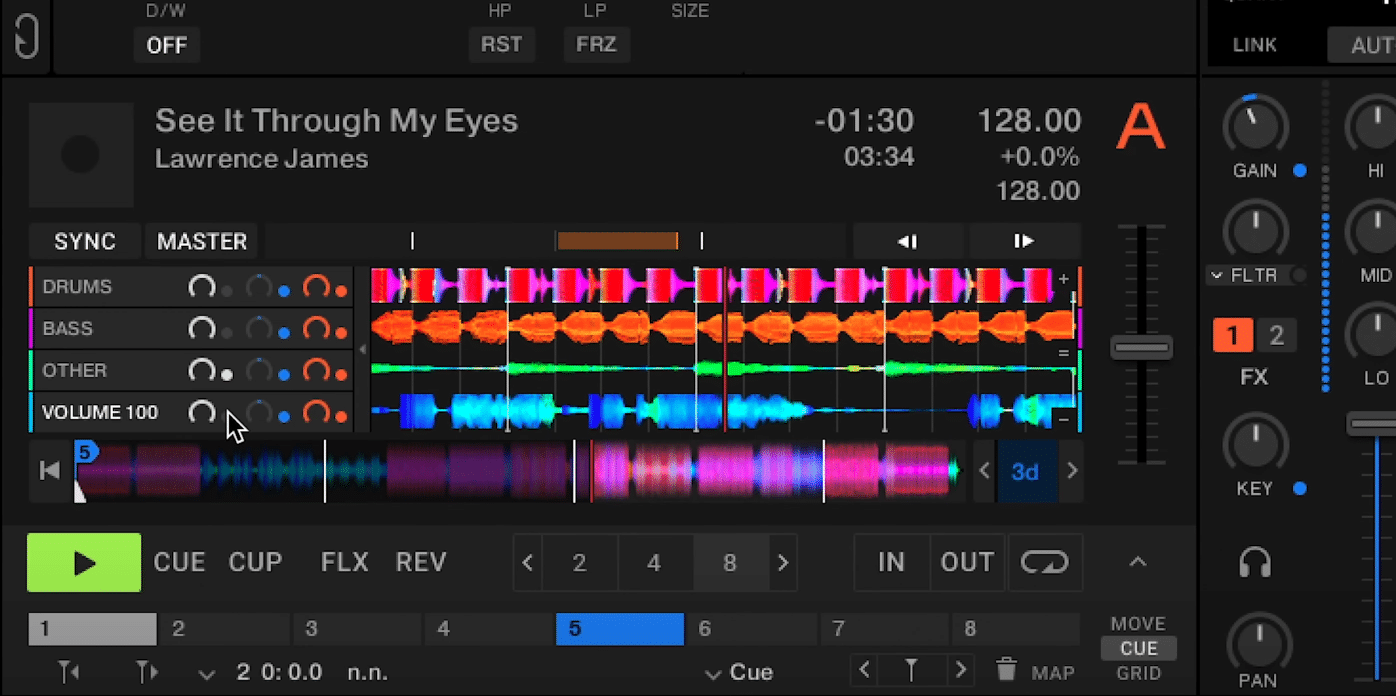Switch to the MOVE tab

(1137, 622)
